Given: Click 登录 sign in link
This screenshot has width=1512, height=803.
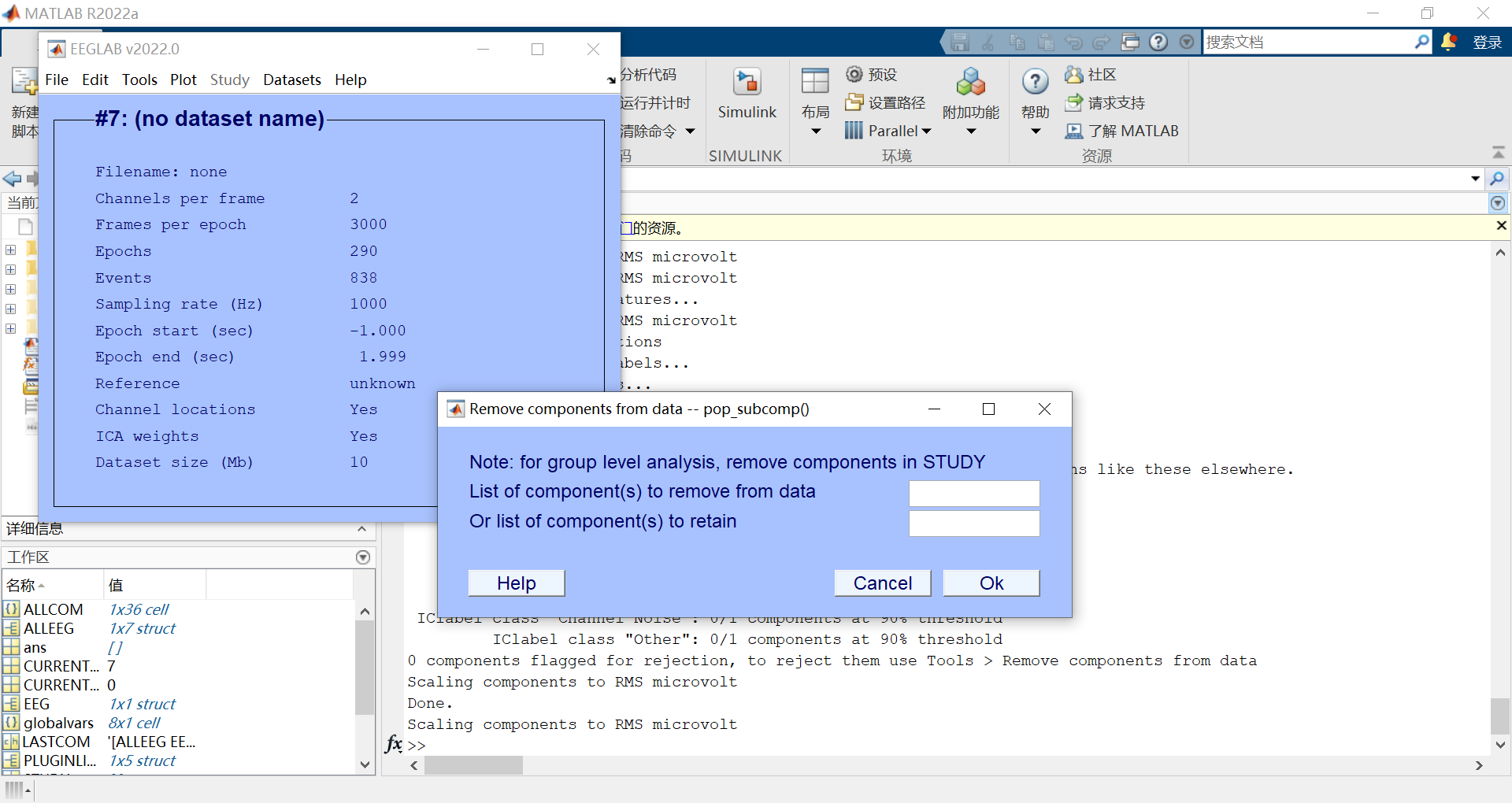Looking at the screenshot, I should pos(1487,43).
